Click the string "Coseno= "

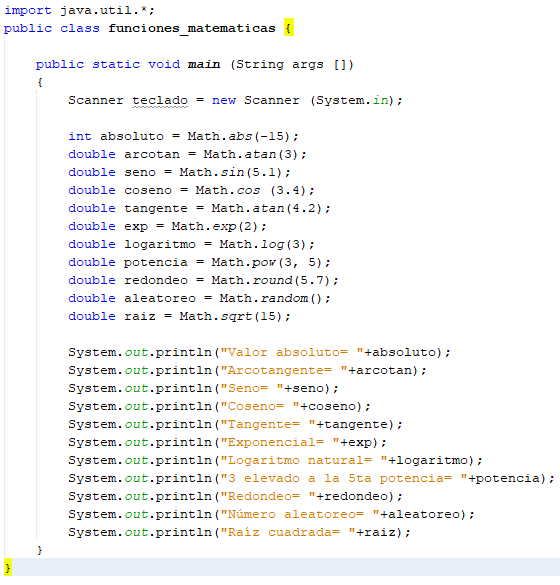[260, 406]
